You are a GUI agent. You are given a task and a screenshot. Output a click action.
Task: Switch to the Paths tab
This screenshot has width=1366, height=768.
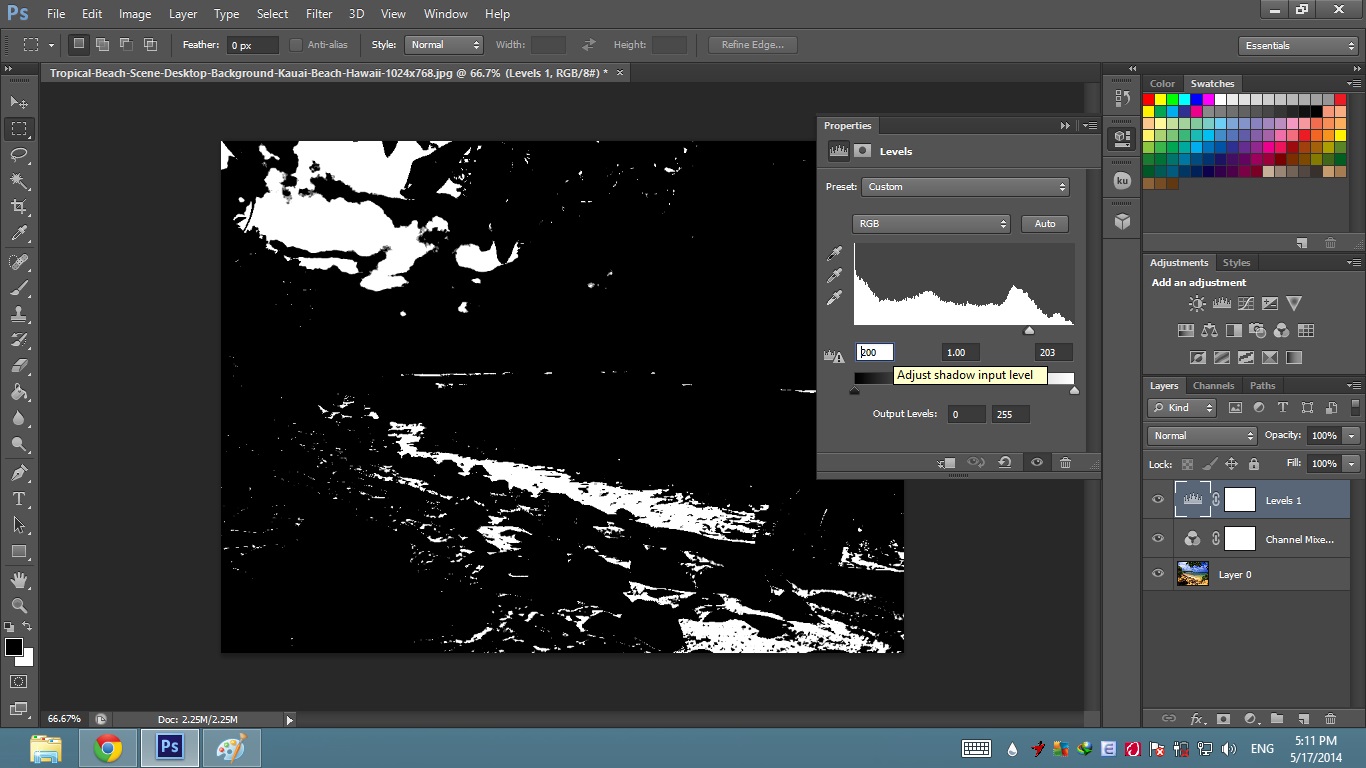tap(1263, 386)
